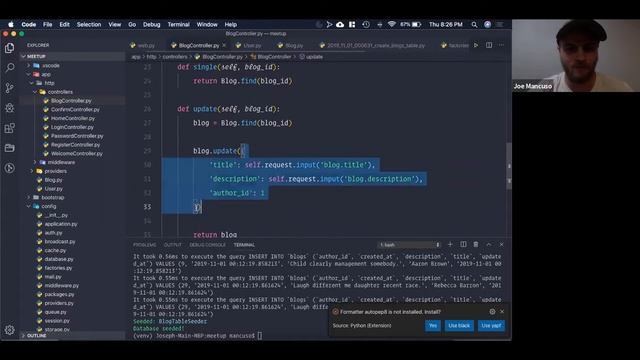
Task: Click Joe Mancuso's webcam video thumbnail
Action: point(576,56)
